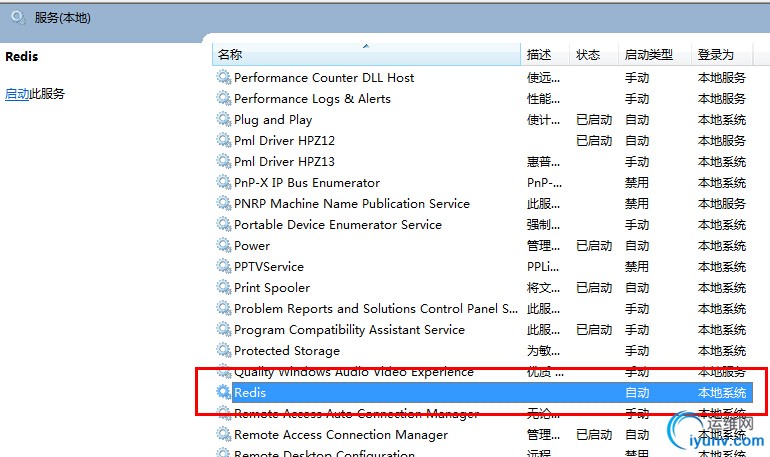Screen dimensions: 770x457
Task: Click the Redis service gear icon
Action: pyautogui.click(x=223, y=392)
